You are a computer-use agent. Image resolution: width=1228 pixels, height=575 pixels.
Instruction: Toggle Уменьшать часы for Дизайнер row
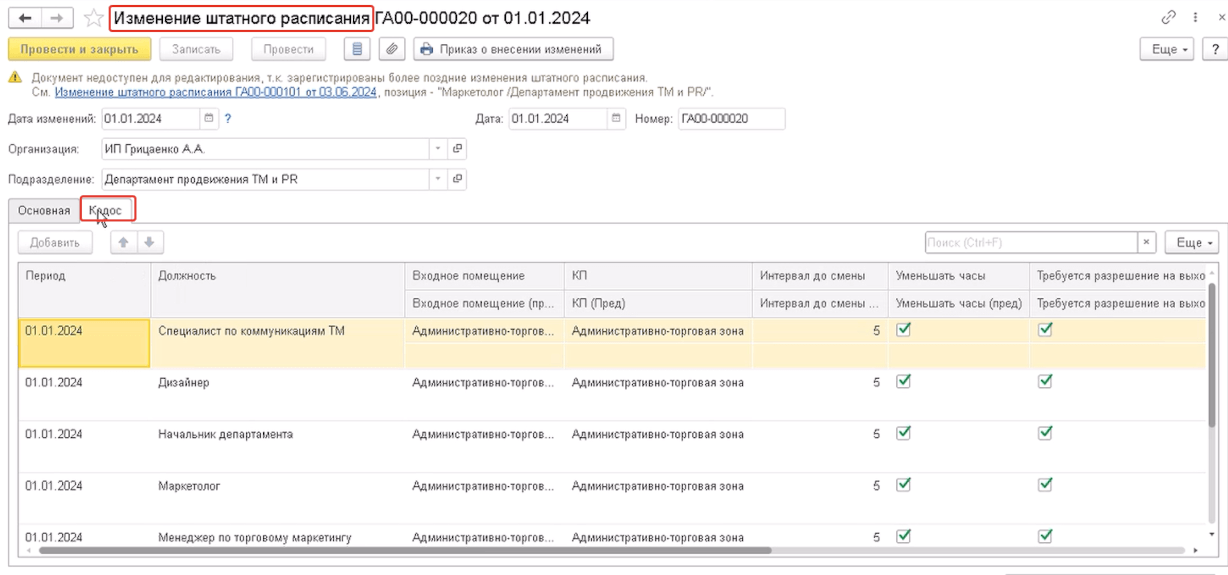(x=903, y=380)
